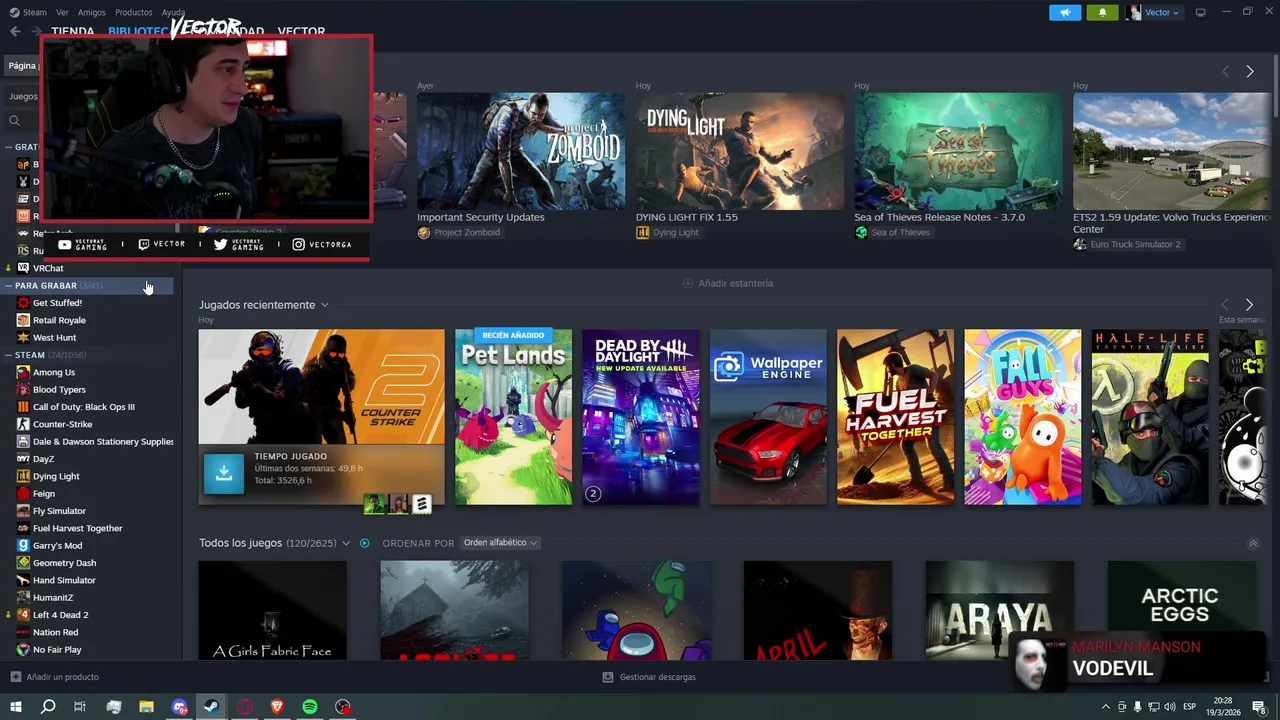Open Windows Search magnifier in taskbar
This screenshot has height=720, width=1280.
click(x=48, y=707)
